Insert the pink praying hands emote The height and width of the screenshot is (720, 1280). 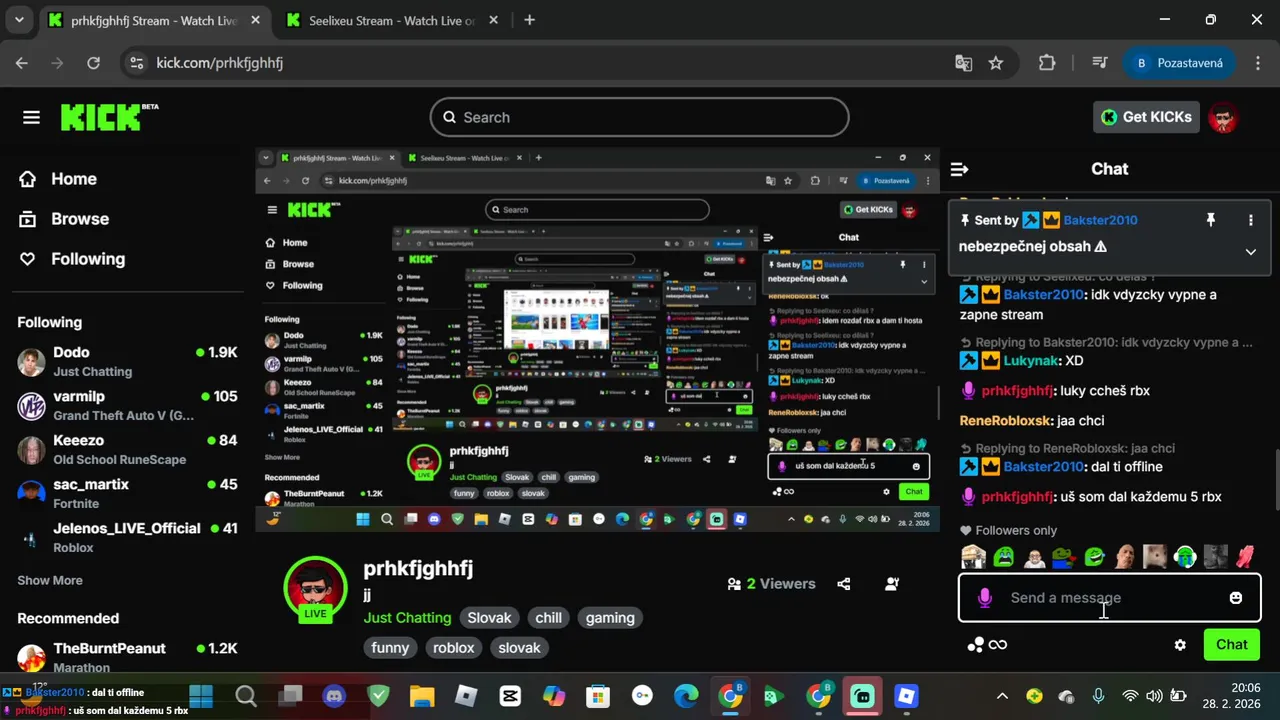pyautogui.click(x=1245, y=556)
